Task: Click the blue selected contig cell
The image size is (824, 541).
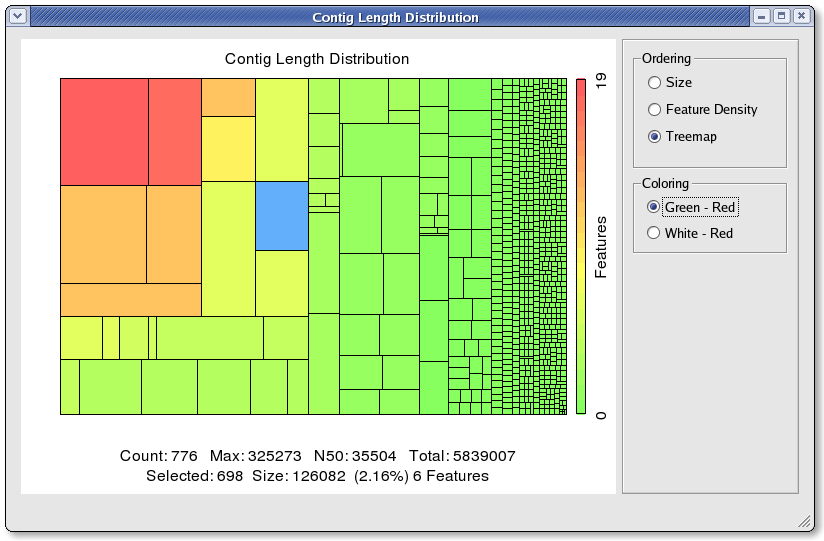Action: click(281, 215)
